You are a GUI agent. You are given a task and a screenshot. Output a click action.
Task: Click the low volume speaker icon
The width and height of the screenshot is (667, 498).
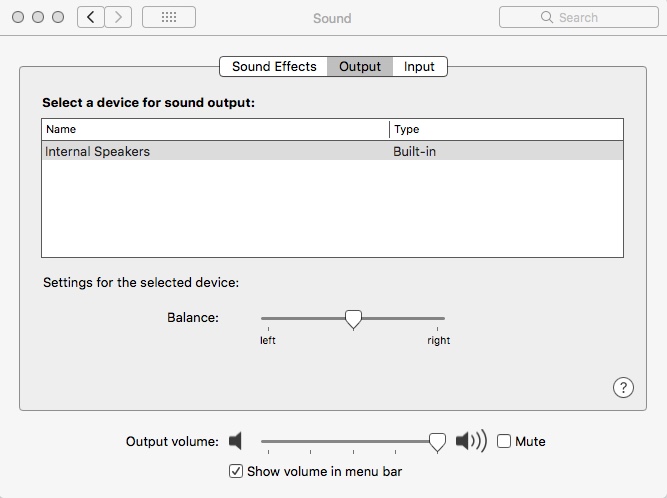(236, 441)
